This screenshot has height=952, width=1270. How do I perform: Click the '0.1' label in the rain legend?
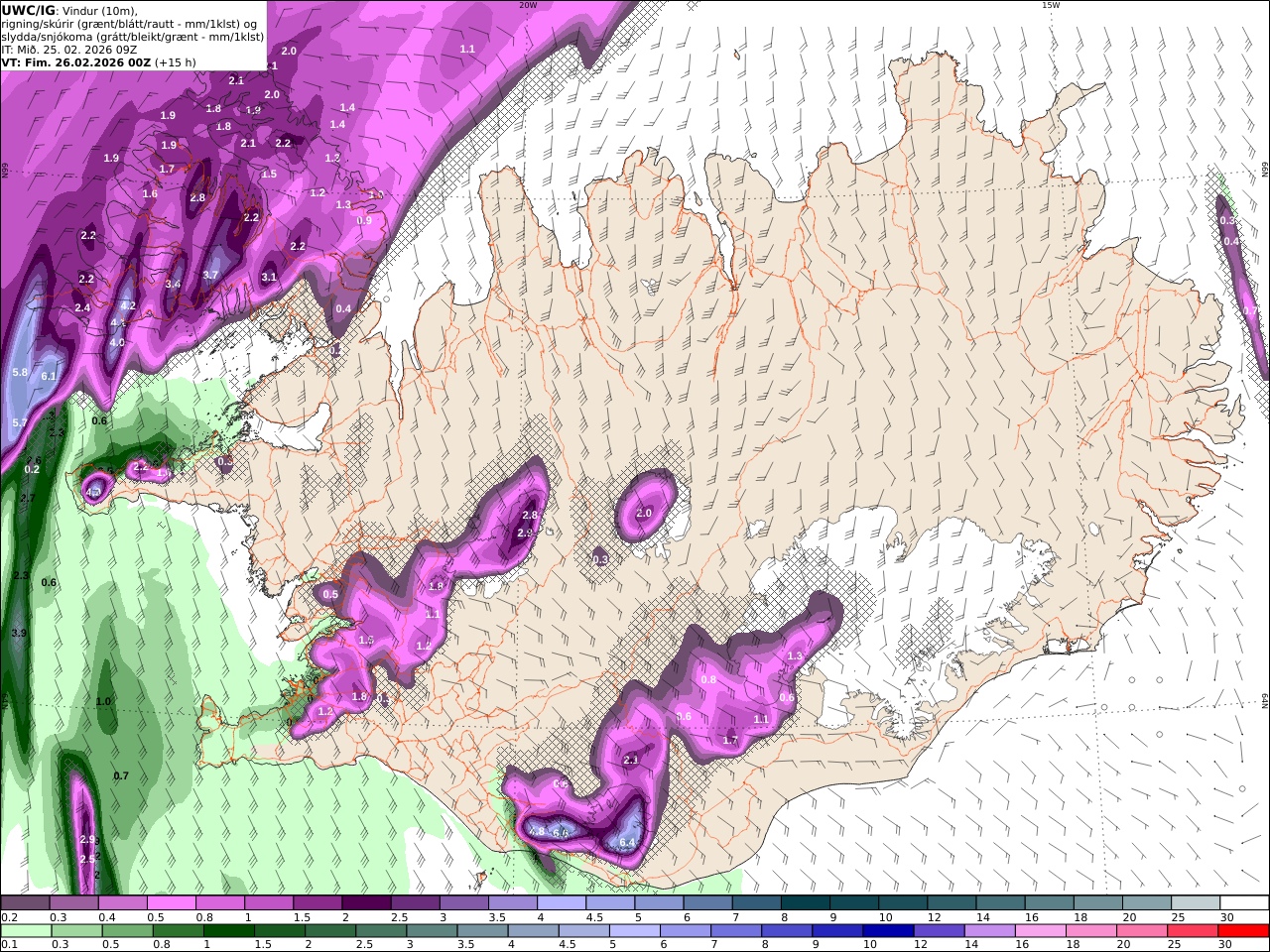(9, 944)
